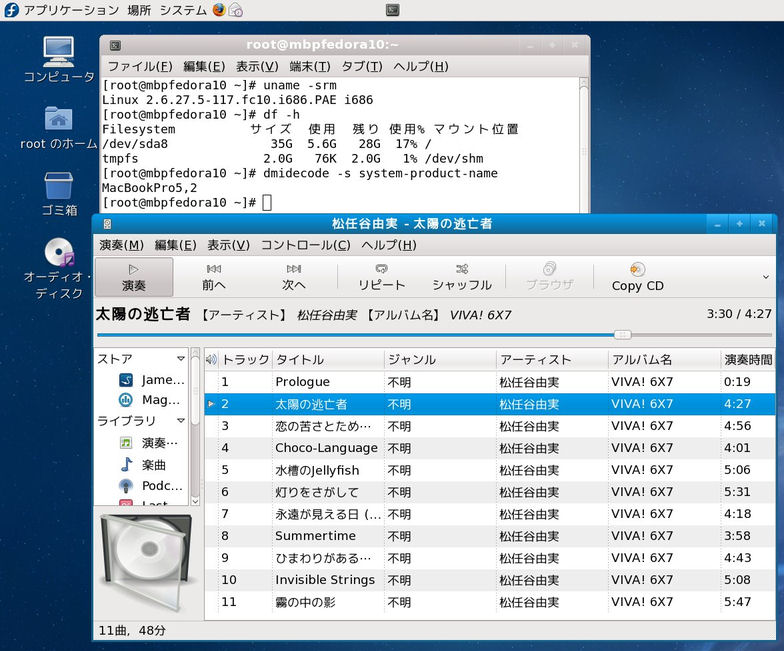This screenshot has width=784, height=651.
Task: Open 編集(E) menu in Rhythmbox
Action: pos(176,245)
